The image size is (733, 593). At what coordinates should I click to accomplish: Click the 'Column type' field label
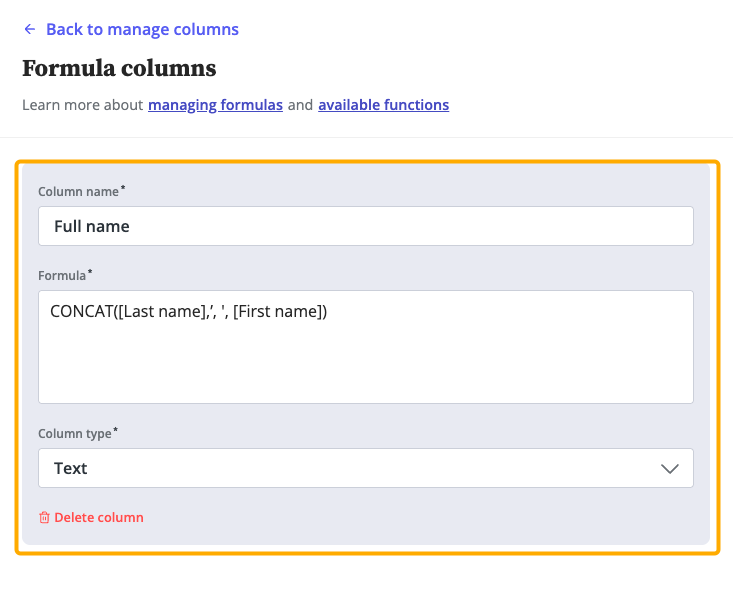click(x=76, y=434)
